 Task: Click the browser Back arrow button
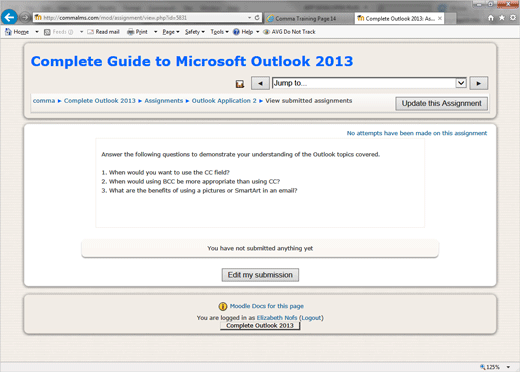click(9, 17)
